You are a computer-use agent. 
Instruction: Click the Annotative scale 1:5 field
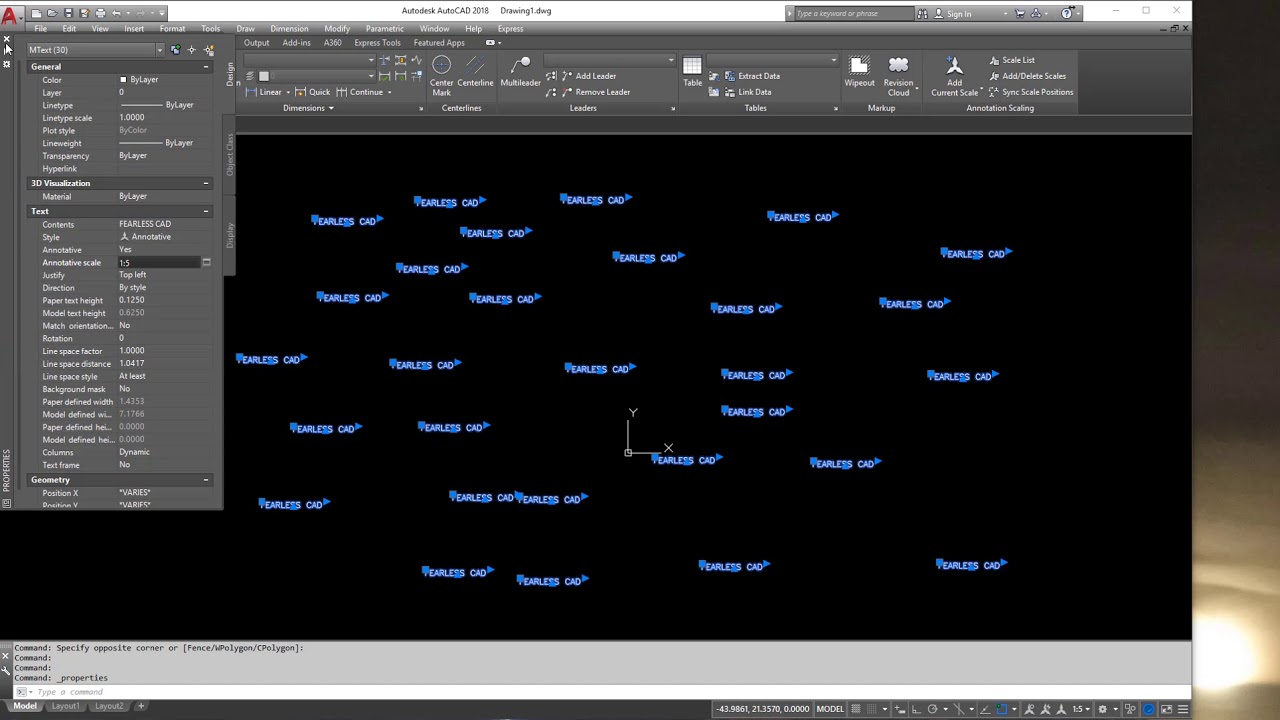[x=158, y=263]
